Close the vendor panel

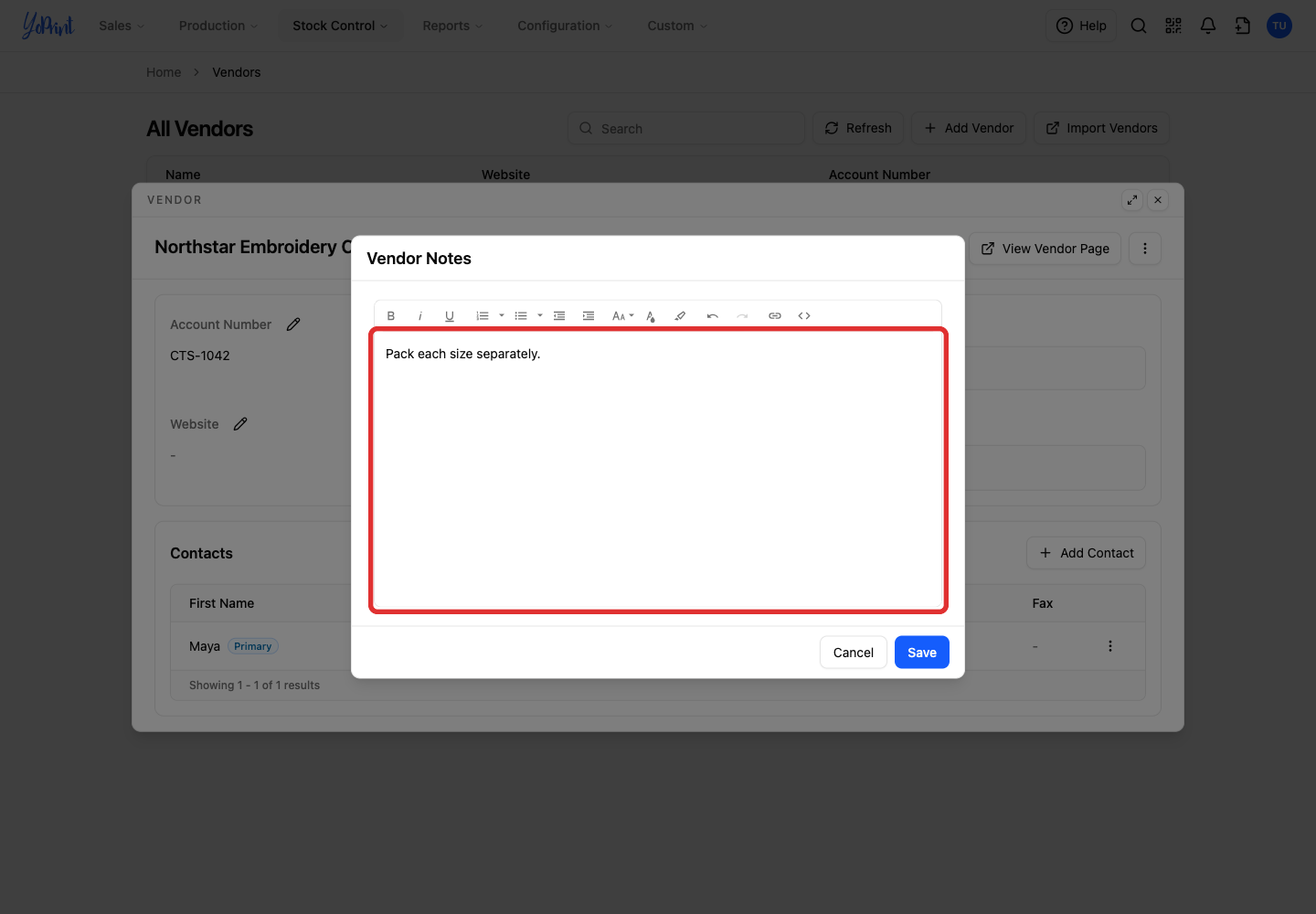pos(1158,200)
